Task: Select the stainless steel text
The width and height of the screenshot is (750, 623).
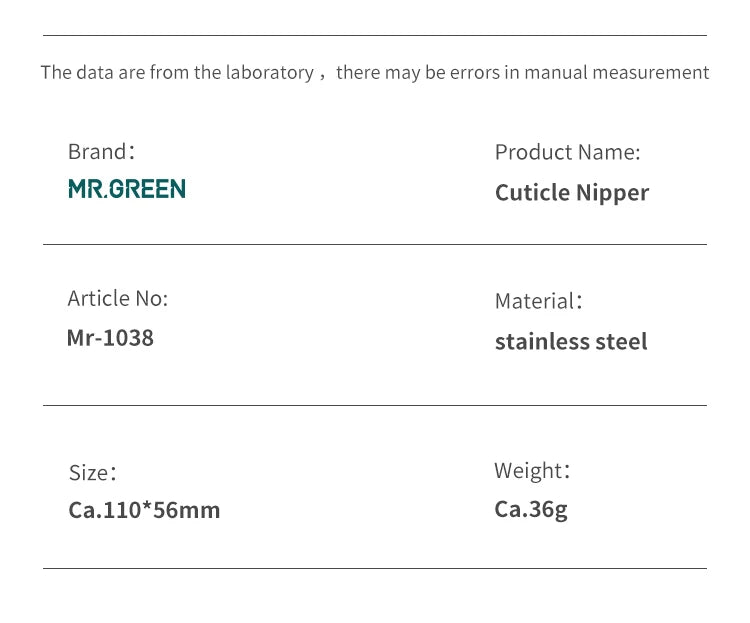Action: (571, 342)
